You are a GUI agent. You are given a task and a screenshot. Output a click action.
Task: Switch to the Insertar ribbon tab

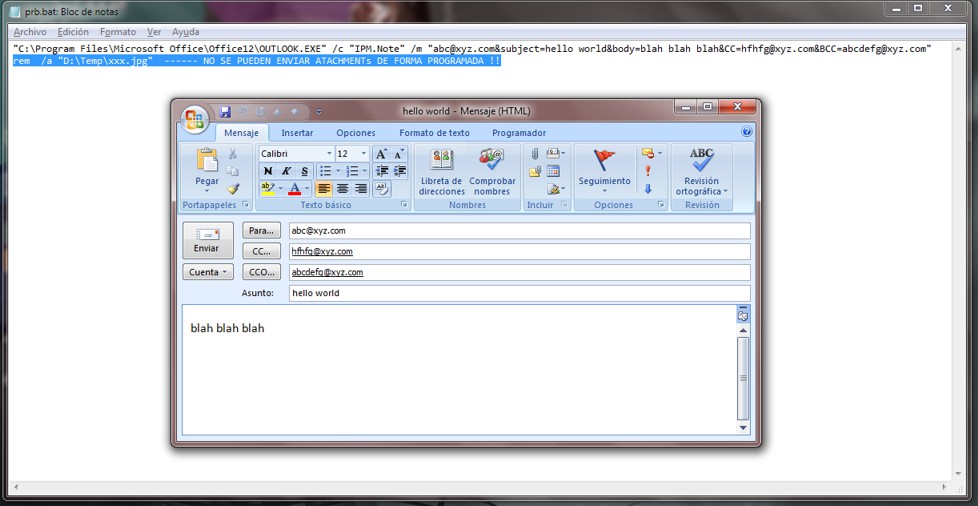tap(297, 133)
